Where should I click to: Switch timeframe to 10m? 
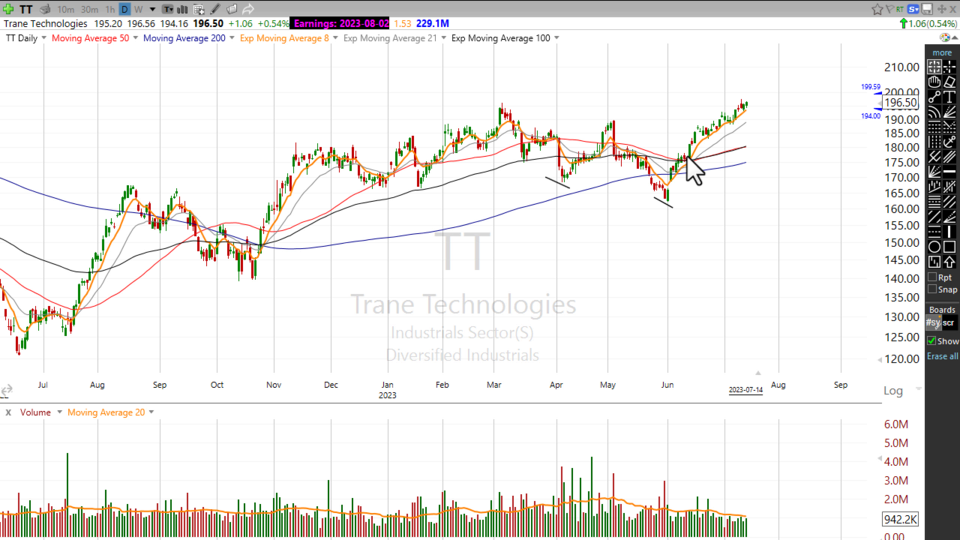coord(66,9)
